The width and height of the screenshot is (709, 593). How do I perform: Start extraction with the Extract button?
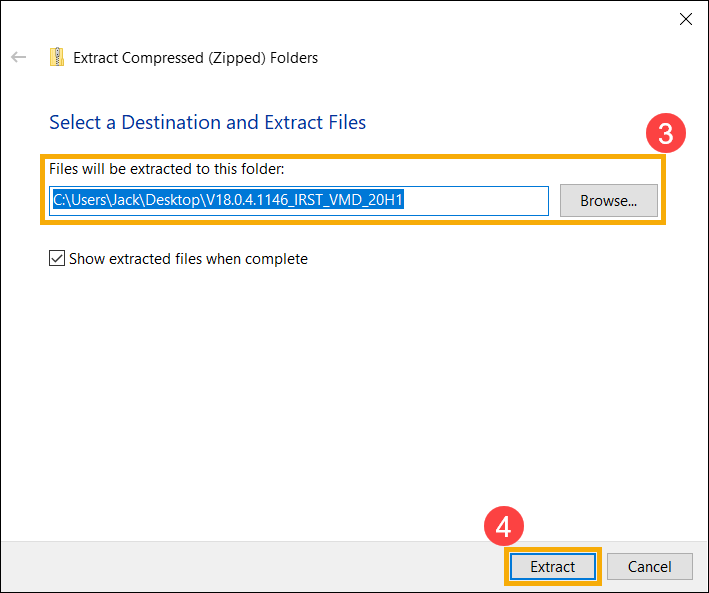point(553,566)
